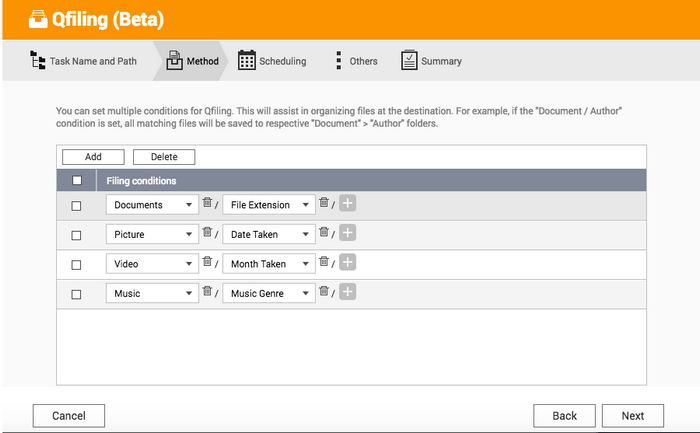Delete the Picture condition with trash icon

point(207,232)
